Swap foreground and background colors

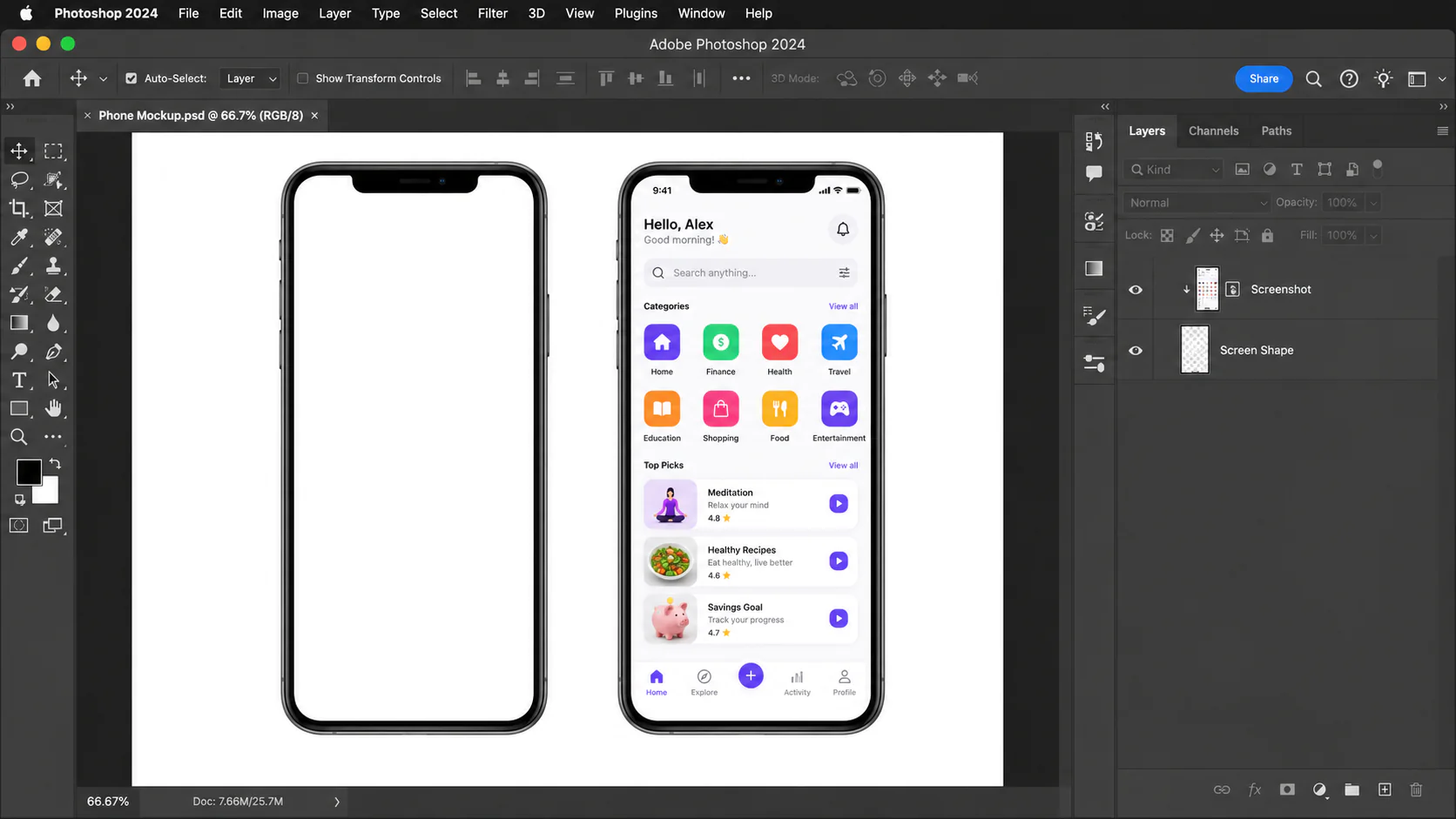tap(55, 464)
